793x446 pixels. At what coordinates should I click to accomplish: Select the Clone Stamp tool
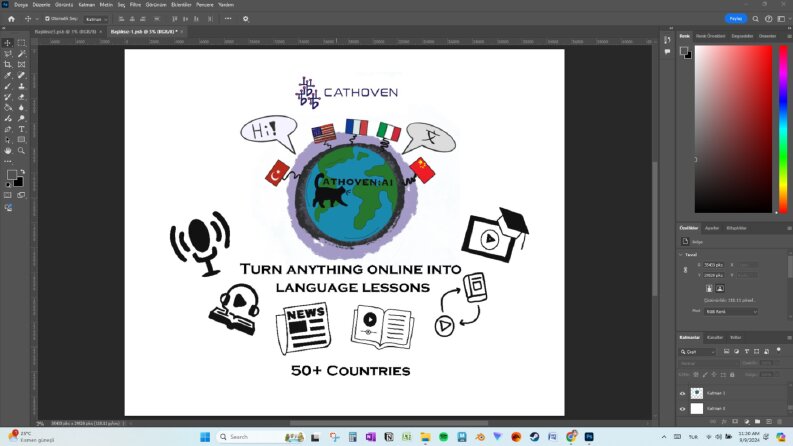pyautogui.click(x=21, y=86)
